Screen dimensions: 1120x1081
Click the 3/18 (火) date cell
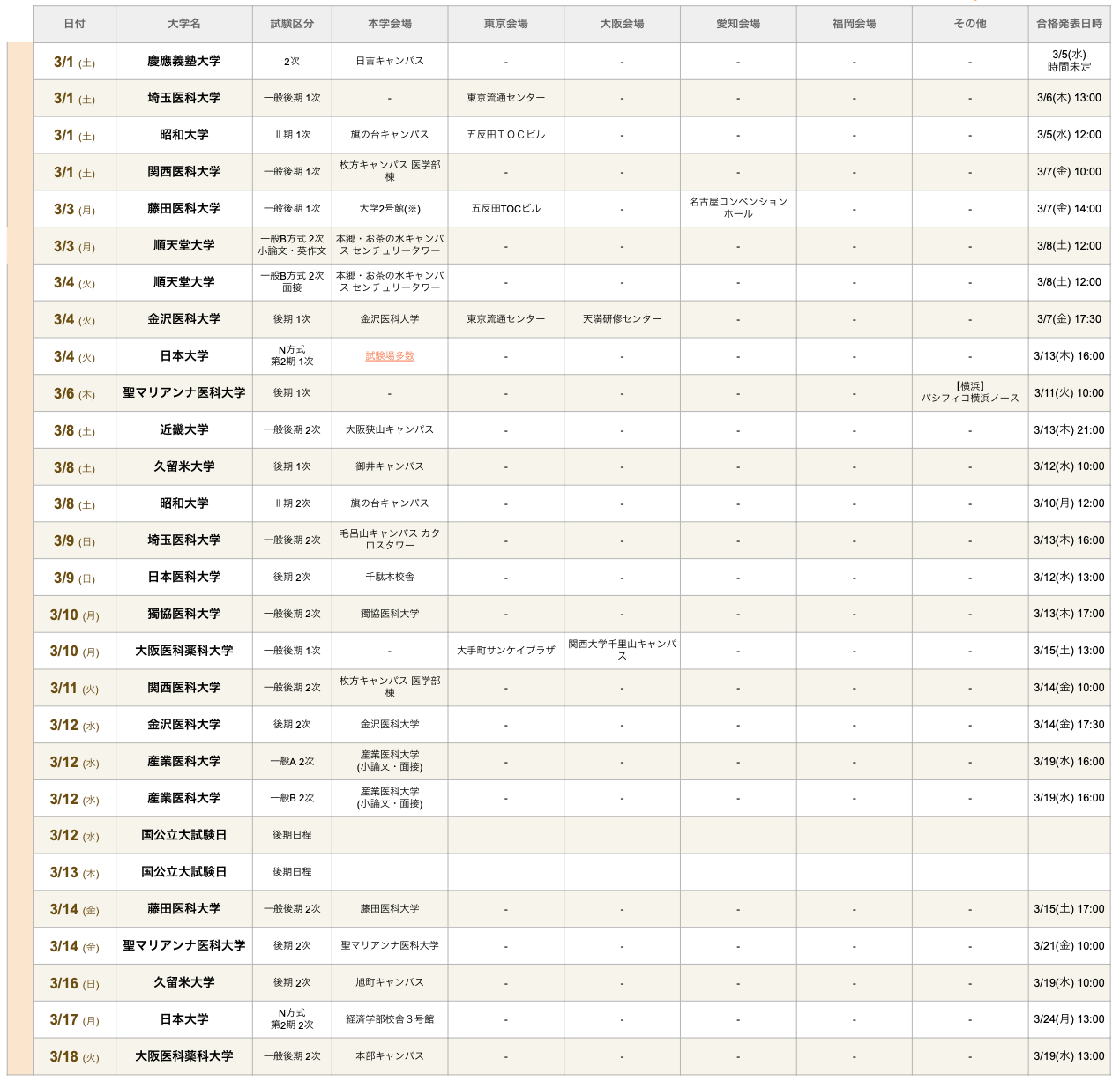[x=74, y=1056]
